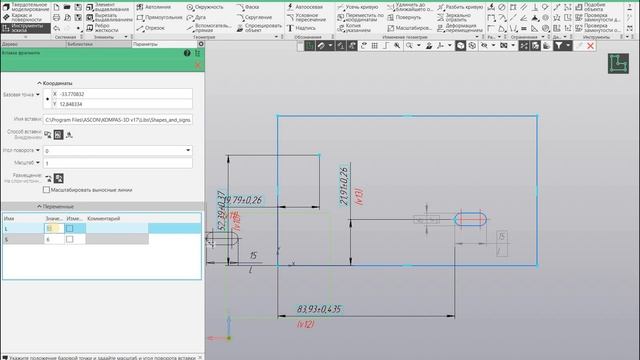Expand the Элементы group dropdown arrow

pyautogui.click(x=126, y=37)
